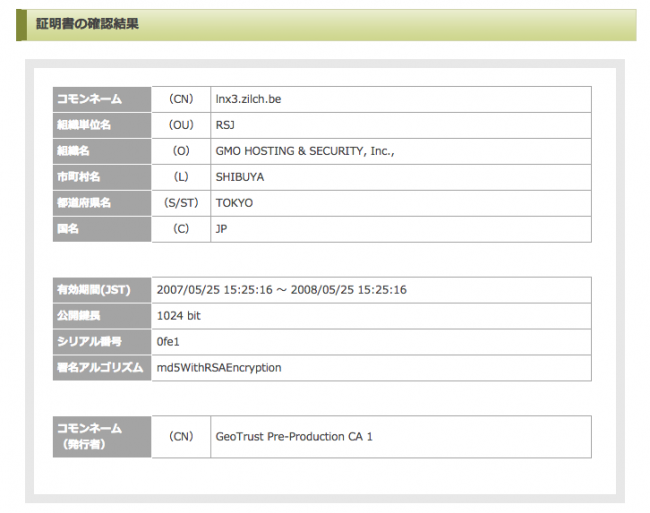
Task: Click the 有効期間(JST) row header
Action: point(102,290)
